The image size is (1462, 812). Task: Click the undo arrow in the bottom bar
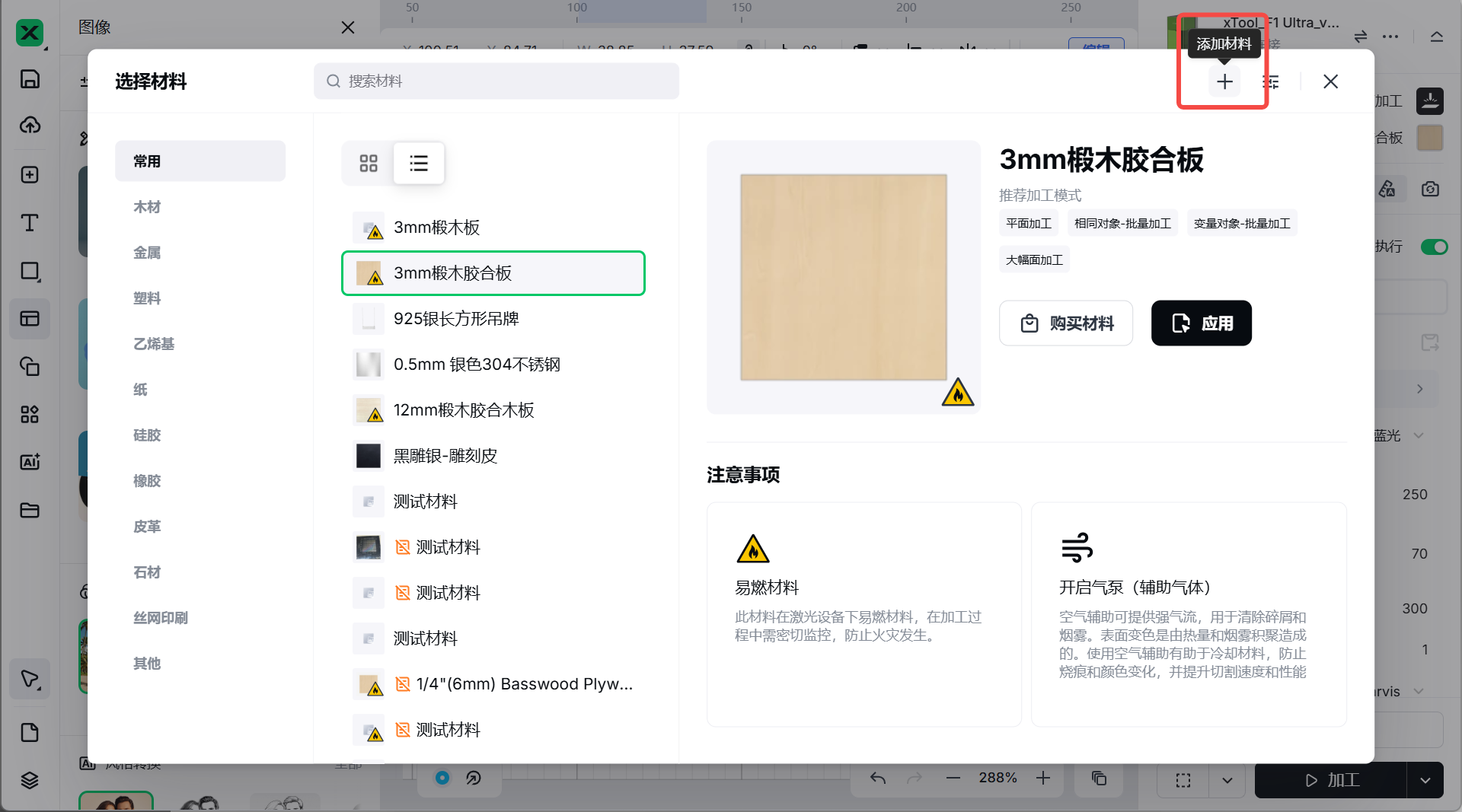[x=878, y=778]
